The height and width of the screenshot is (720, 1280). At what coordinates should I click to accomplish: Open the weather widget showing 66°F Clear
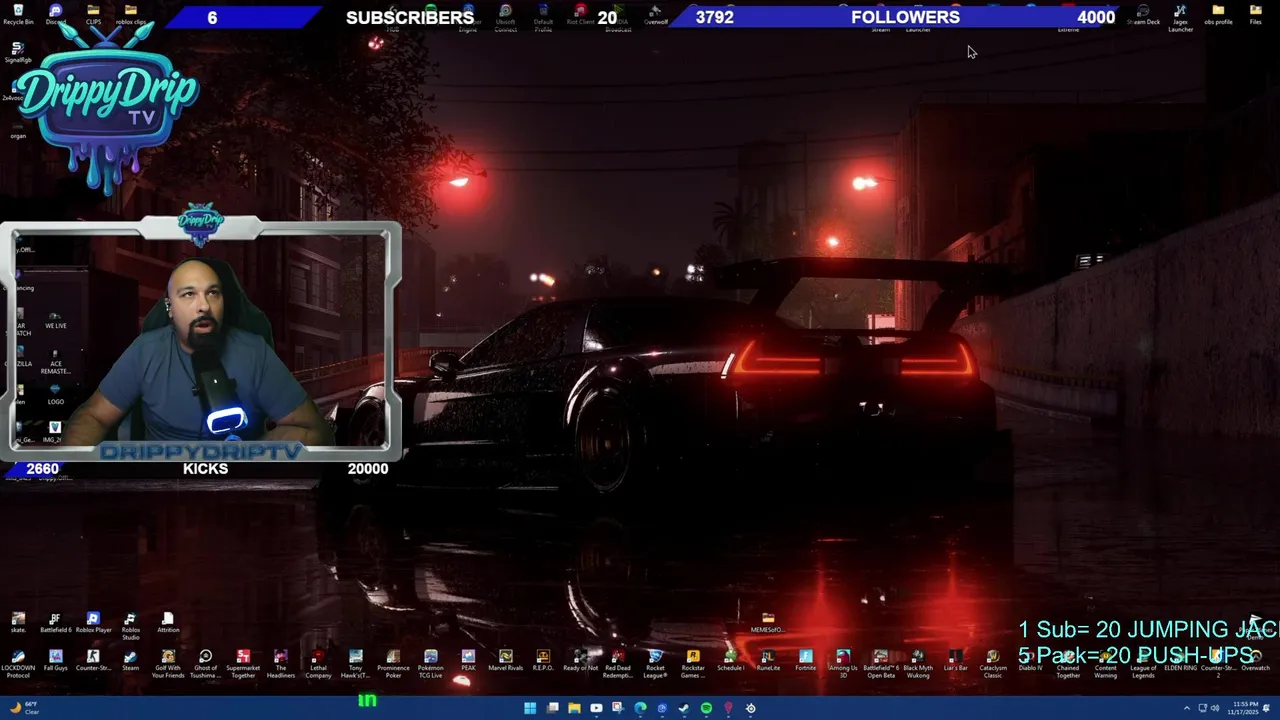25,708
